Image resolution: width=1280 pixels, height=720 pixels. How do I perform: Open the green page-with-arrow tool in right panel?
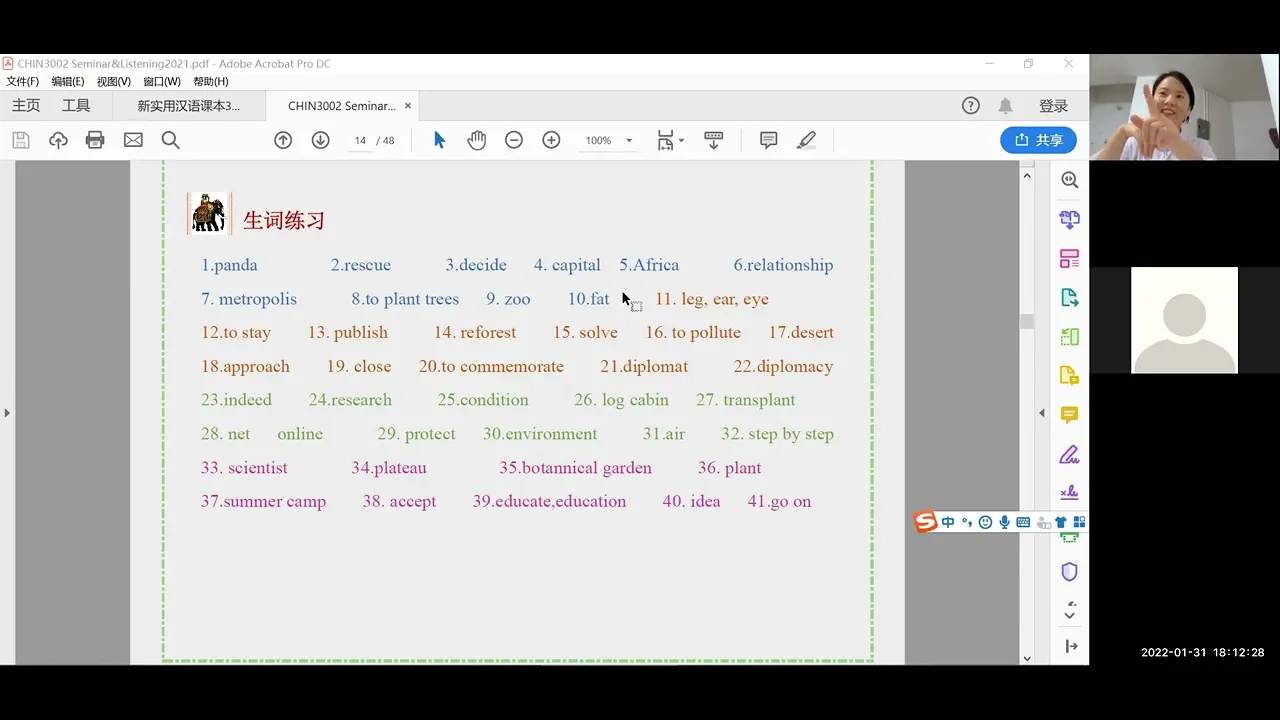[1069, 337]
